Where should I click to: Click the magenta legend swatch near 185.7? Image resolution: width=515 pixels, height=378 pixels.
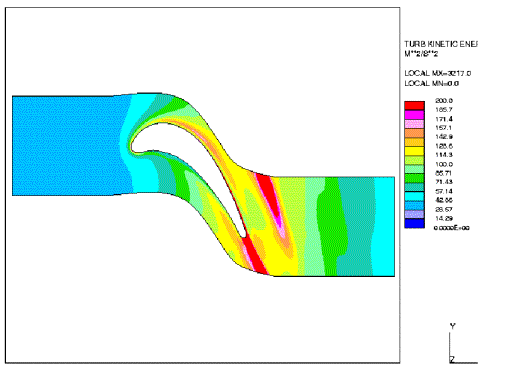pos(414,115)
